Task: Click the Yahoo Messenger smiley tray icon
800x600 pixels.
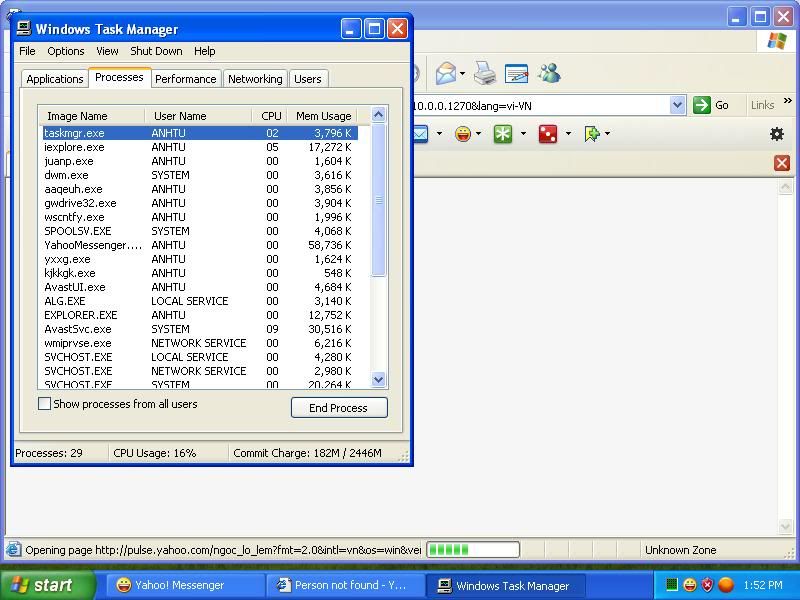Action: click(x=690, y=585)
